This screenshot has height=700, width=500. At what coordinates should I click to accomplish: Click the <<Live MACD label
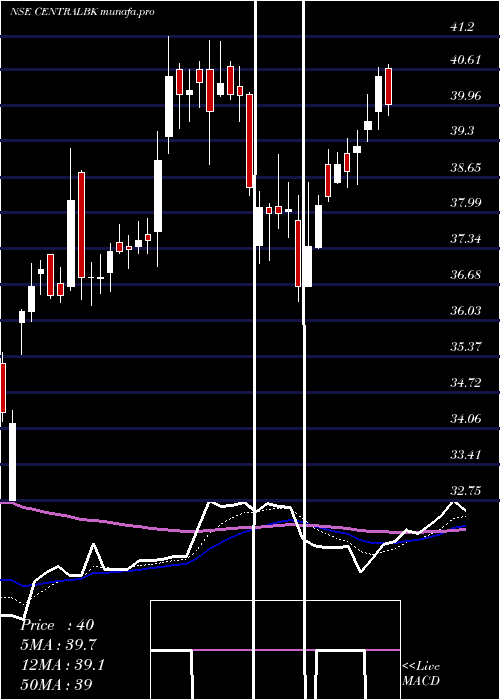point(421,674)
